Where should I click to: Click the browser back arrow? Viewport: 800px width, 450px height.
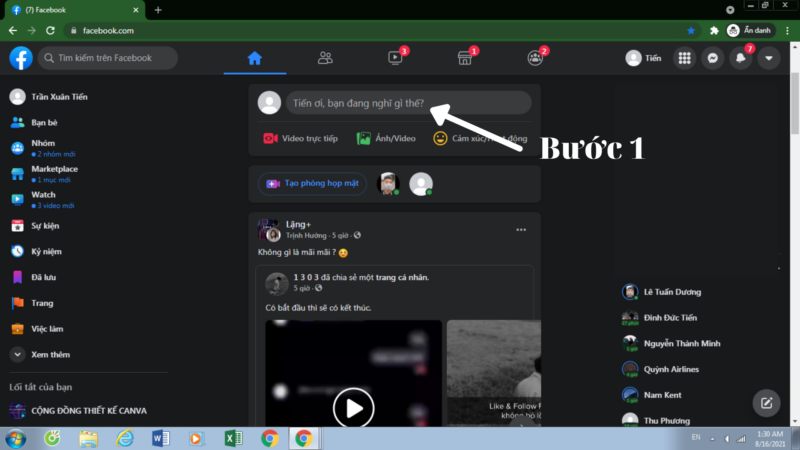pyautogui.click(x=13, y=31)
